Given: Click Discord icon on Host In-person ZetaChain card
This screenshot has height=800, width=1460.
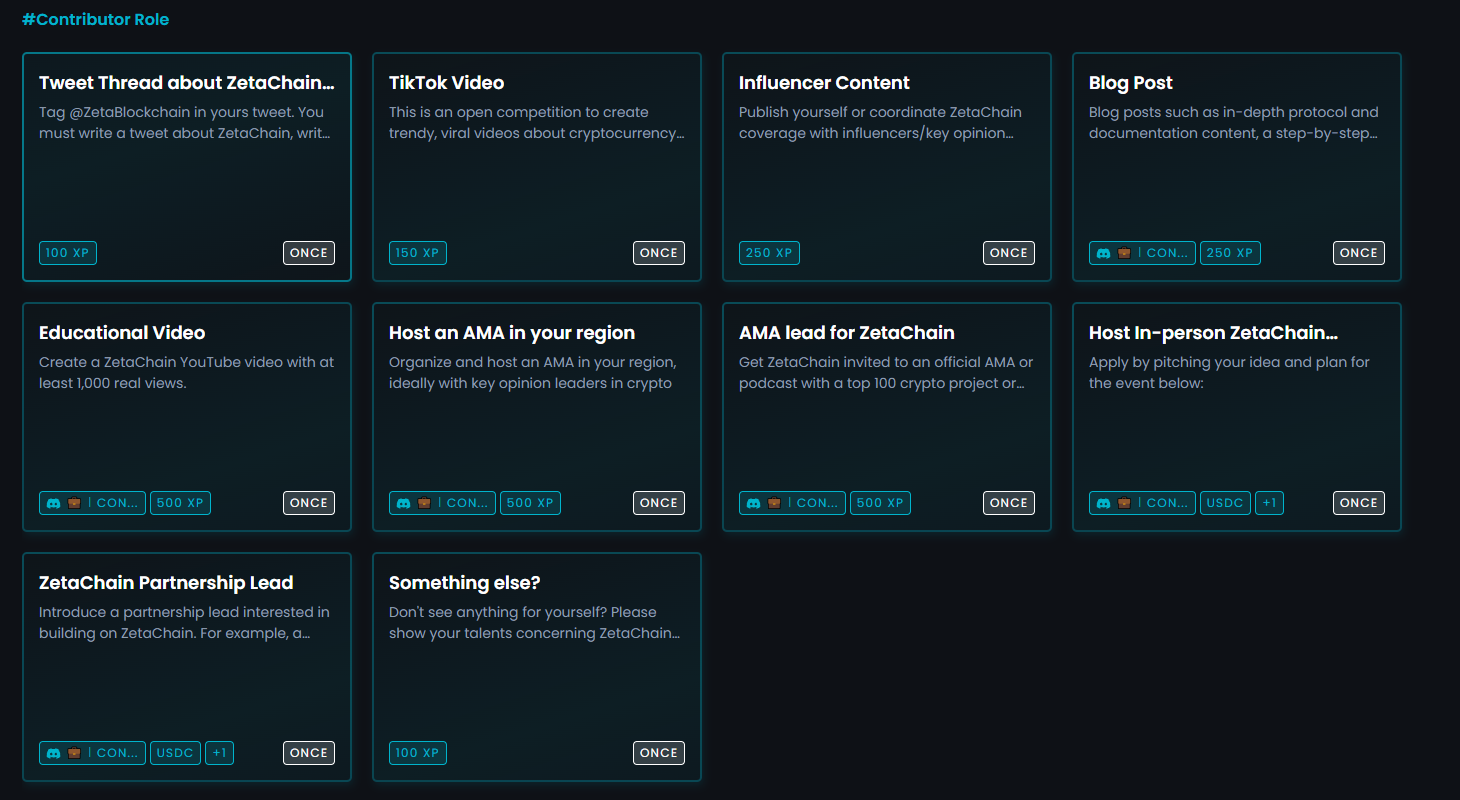Looking at the screenshot, I should (x=1104, y=503).
